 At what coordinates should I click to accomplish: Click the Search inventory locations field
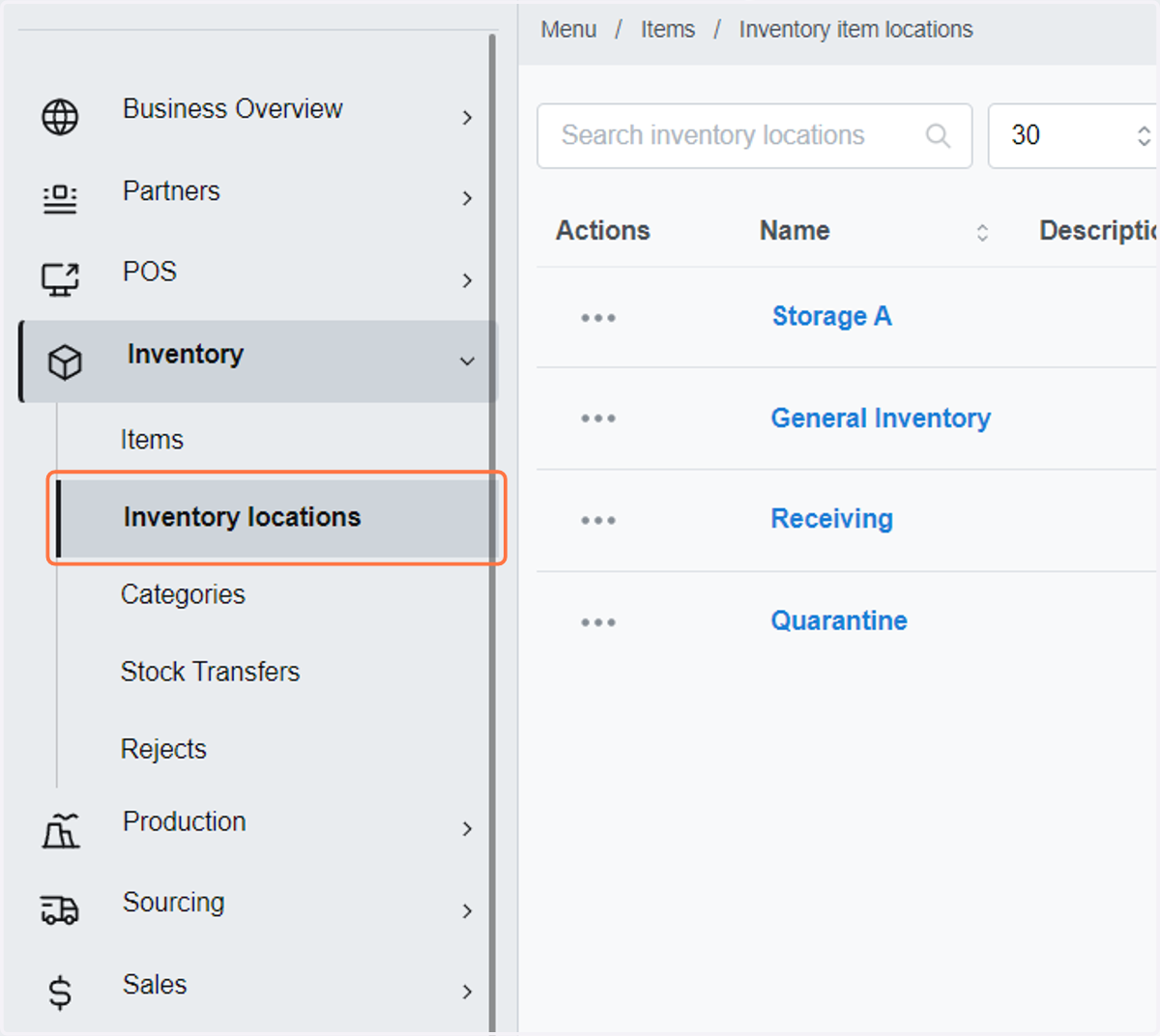point(755,135)
